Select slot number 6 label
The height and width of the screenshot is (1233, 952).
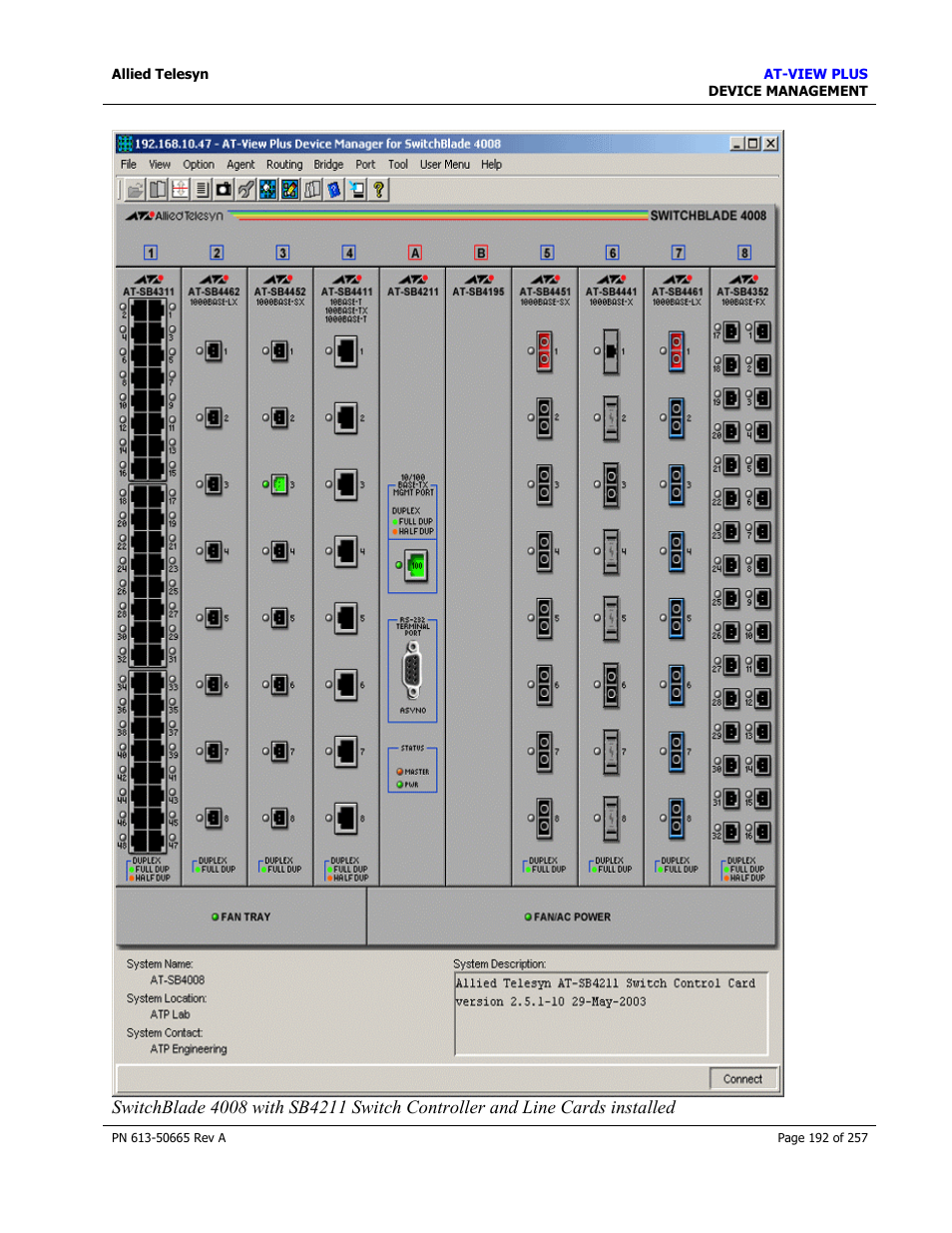pyautogui.click(x=613, y=253)
